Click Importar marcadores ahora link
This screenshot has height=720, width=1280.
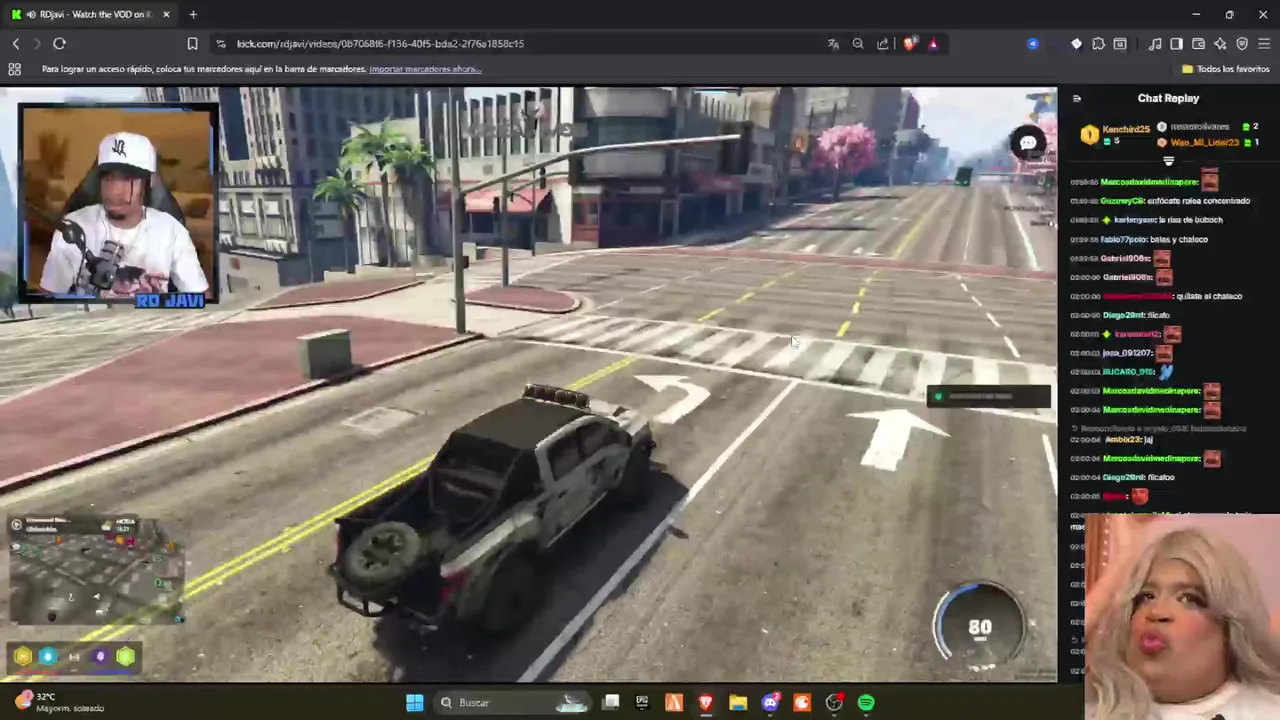pyautogui.click(x=425, y=69)
